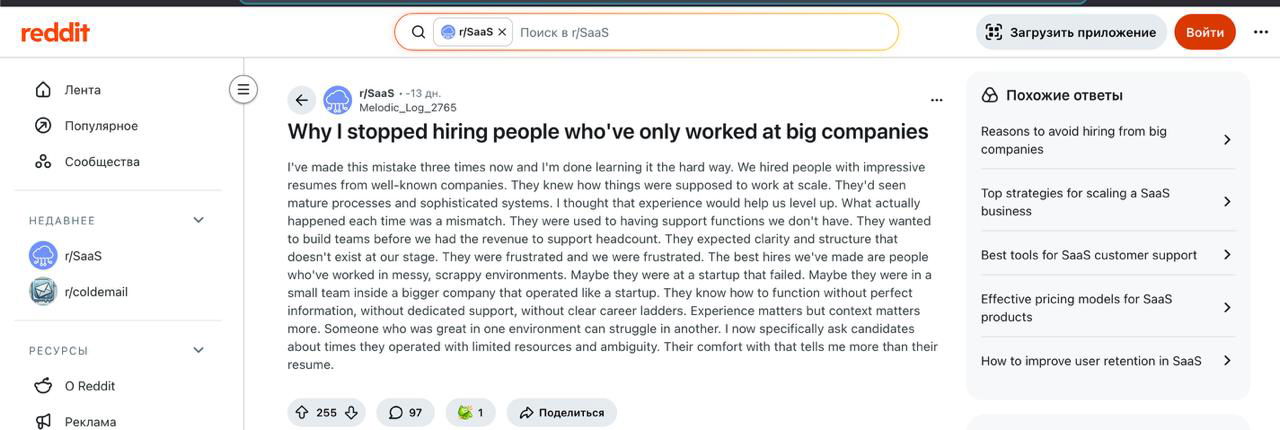Collapse the НЕДАВНЕЕ section
1280x430 pixels.
click(x=198, y=220)
